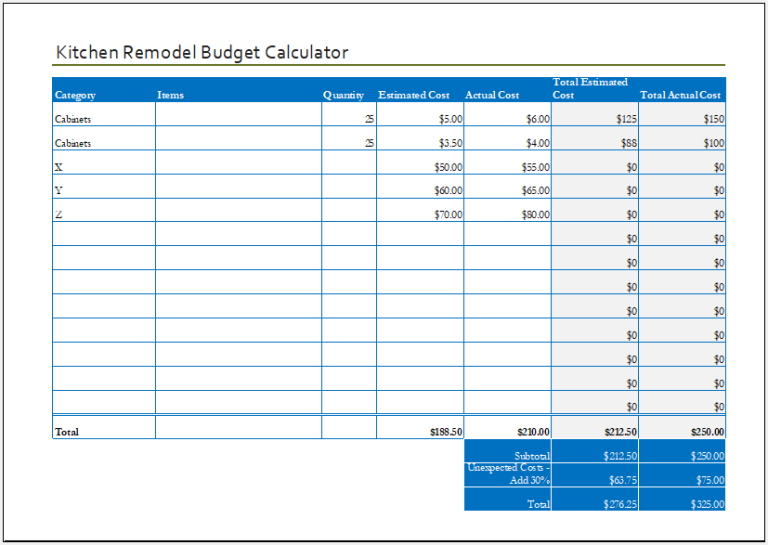Select the $65.00 actual cost cell
The image size is (768, 545).
click(x=508, y=190)
